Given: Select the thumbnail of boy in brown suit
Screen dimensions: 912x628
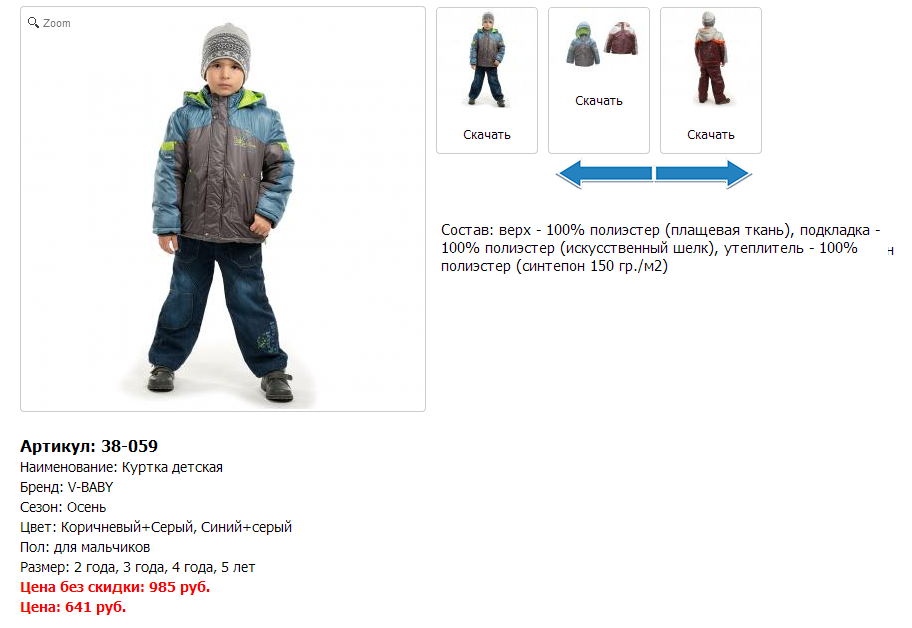Looking at the screenshot, I should coord(711,58).
